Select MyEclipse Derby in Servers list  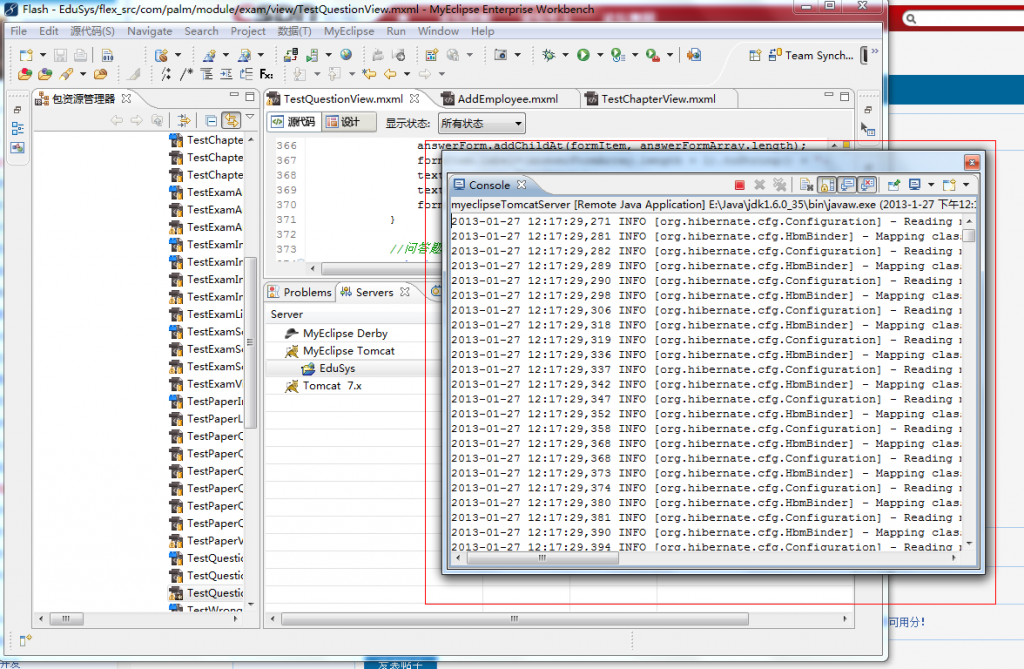[x=345, y=333]
